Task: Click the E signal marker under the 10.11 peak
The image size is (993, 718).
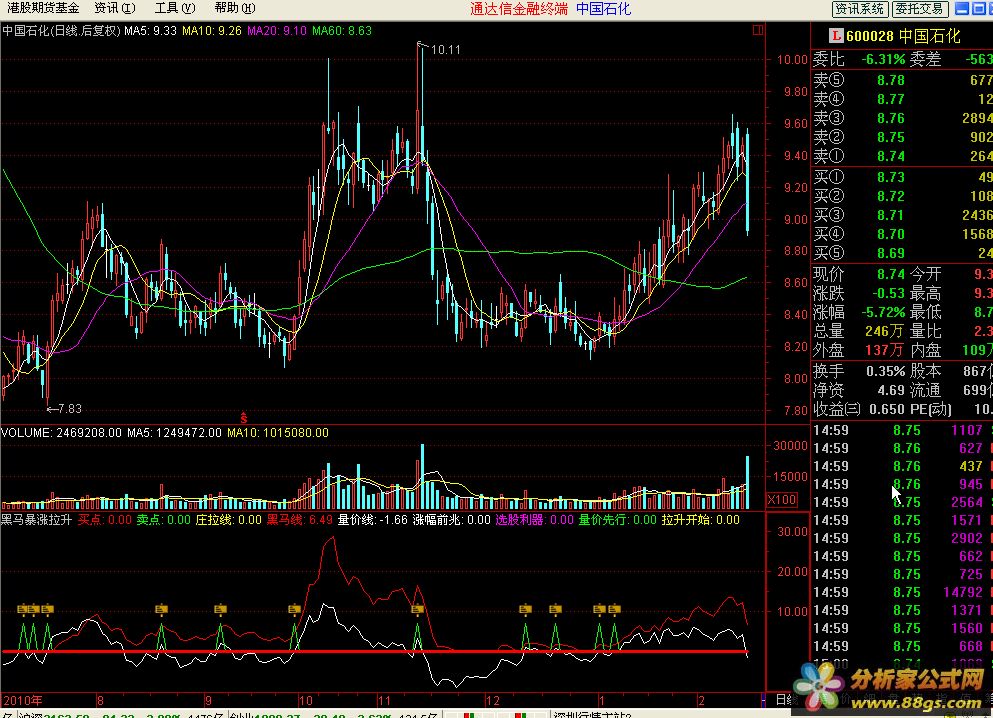Action: click(417, 610)
